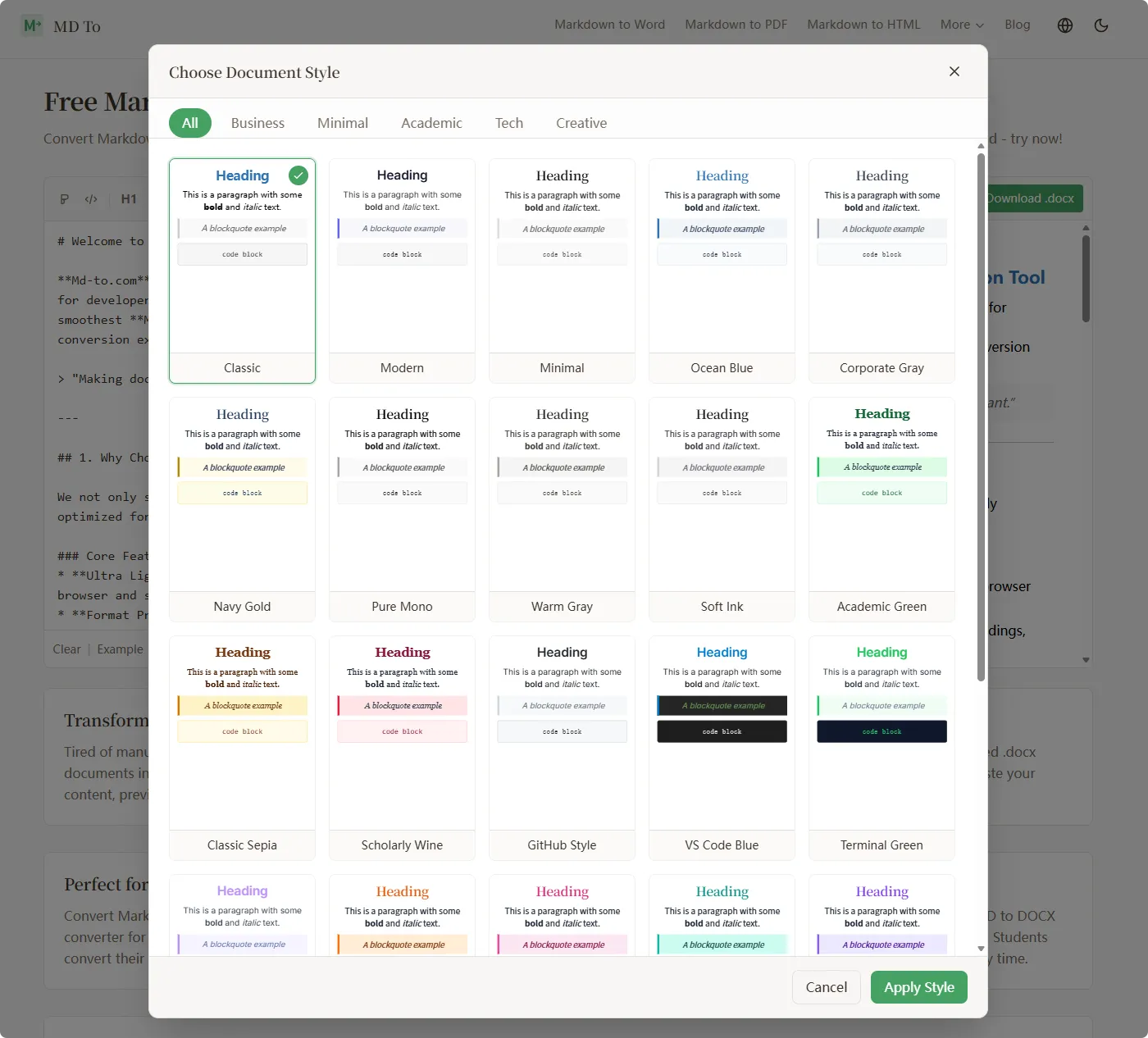The width and height of the screenshot is (1148, 1038).
Task: Open the More navigation dropdown
Action: (x=961, y=25)
